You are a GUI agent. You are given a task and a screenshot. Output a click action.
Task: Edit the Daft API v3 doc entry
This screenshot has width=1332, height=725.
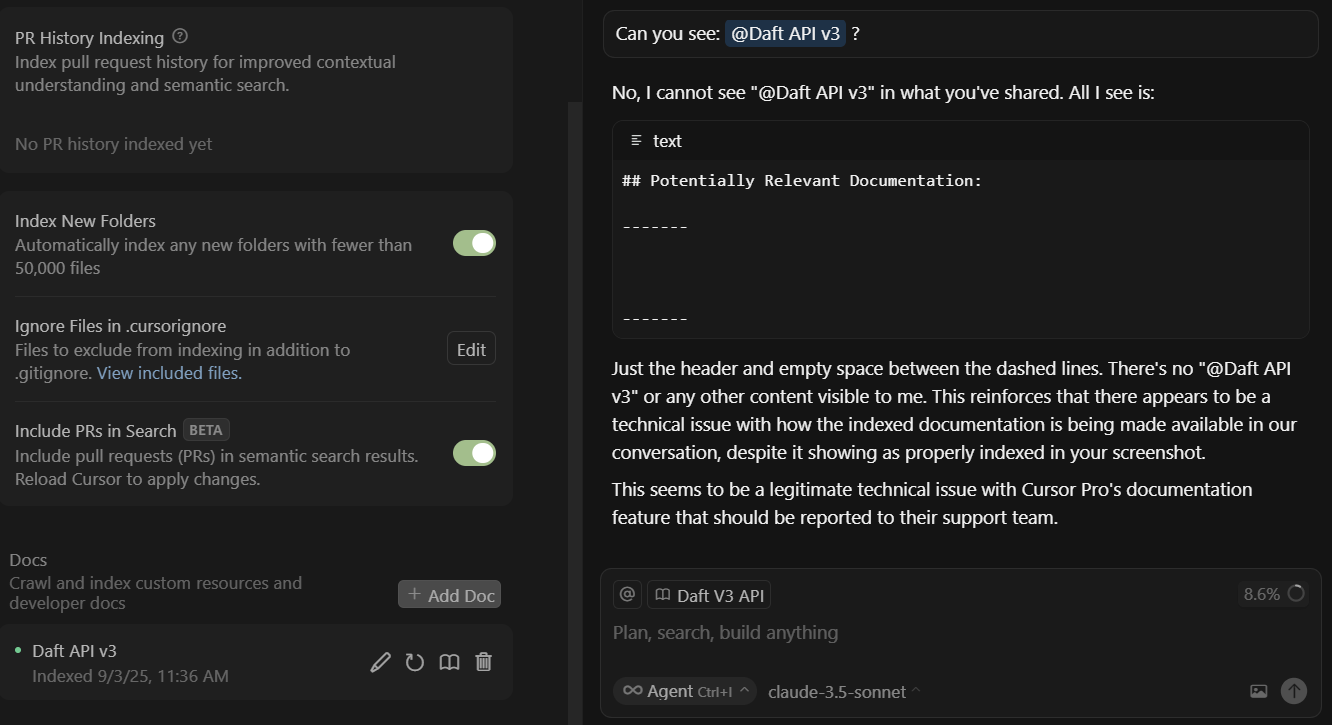tap(380, 661)
